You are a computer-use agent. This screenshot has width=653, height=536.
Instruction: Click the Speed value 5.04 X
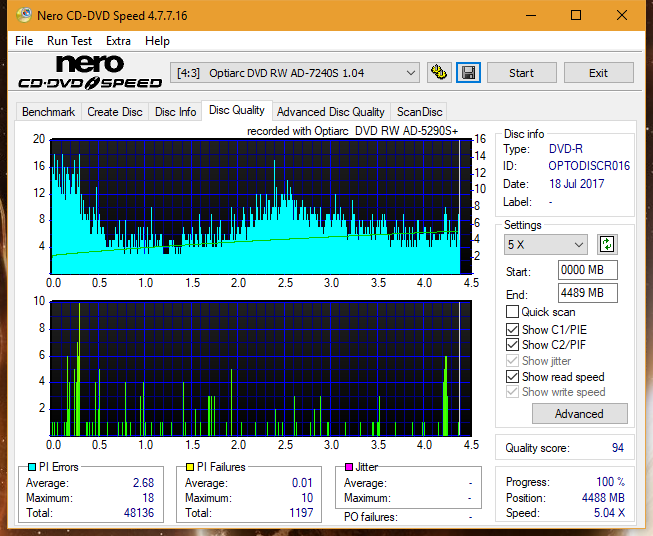609,513
